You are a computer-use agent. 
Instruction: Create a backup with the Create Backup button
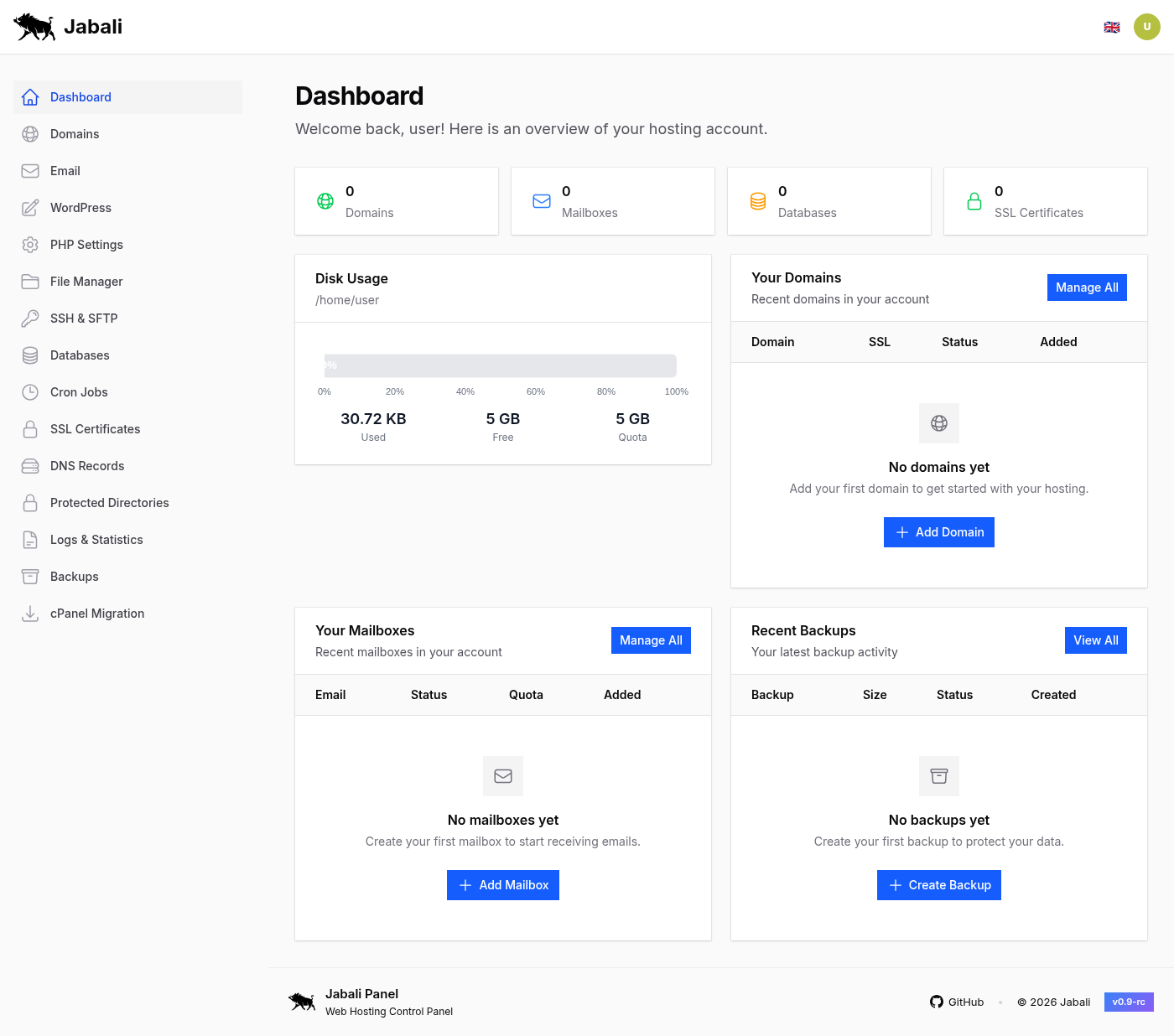click(938, 884)
